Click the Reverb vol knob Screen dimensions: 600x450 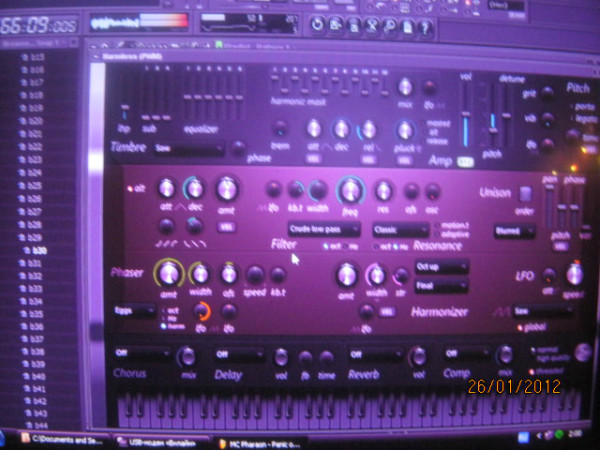coord(418,356)
